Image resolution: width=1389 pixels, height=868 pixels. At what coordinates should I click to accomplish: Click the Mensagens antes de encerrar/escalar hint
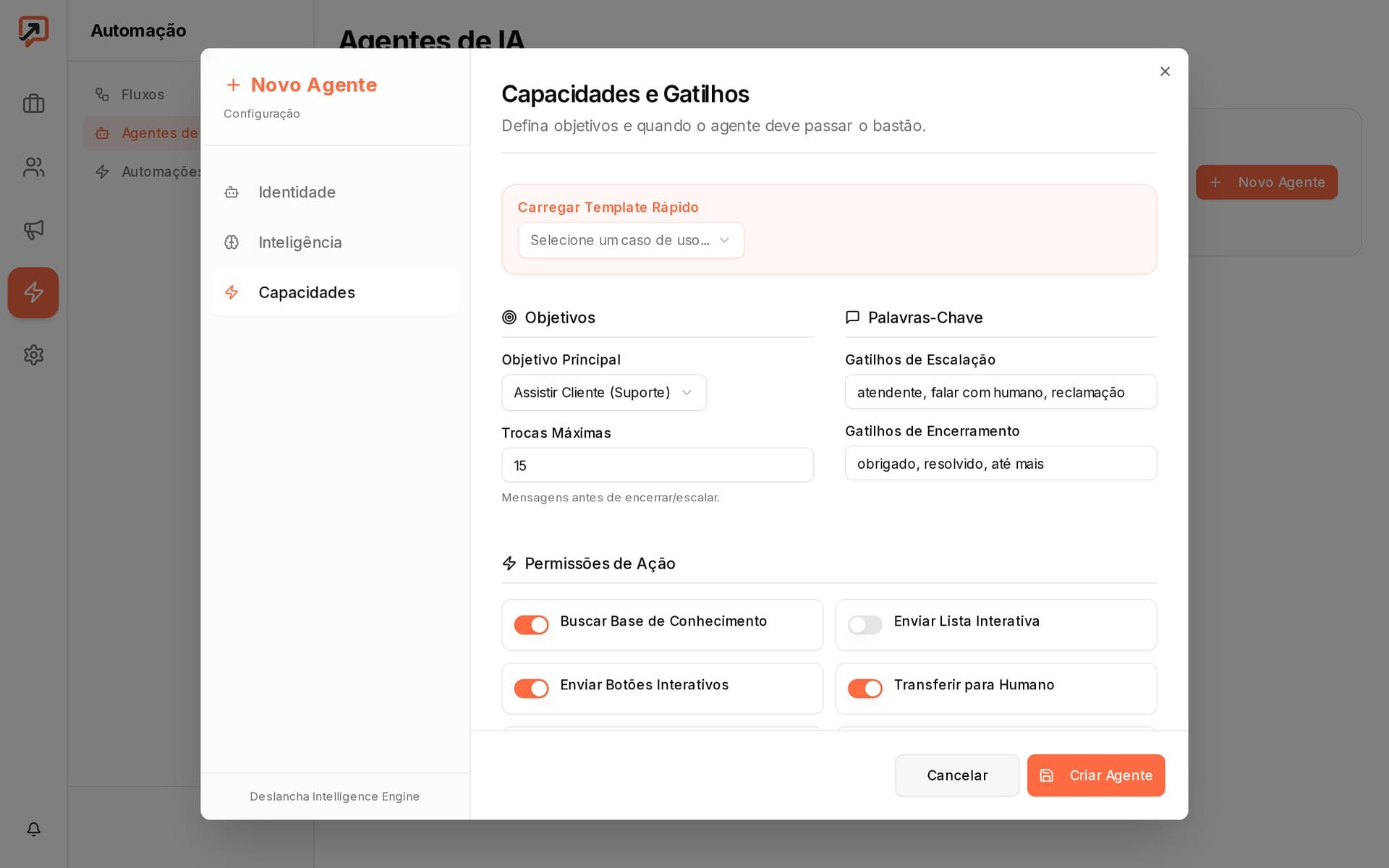point(611,498)
